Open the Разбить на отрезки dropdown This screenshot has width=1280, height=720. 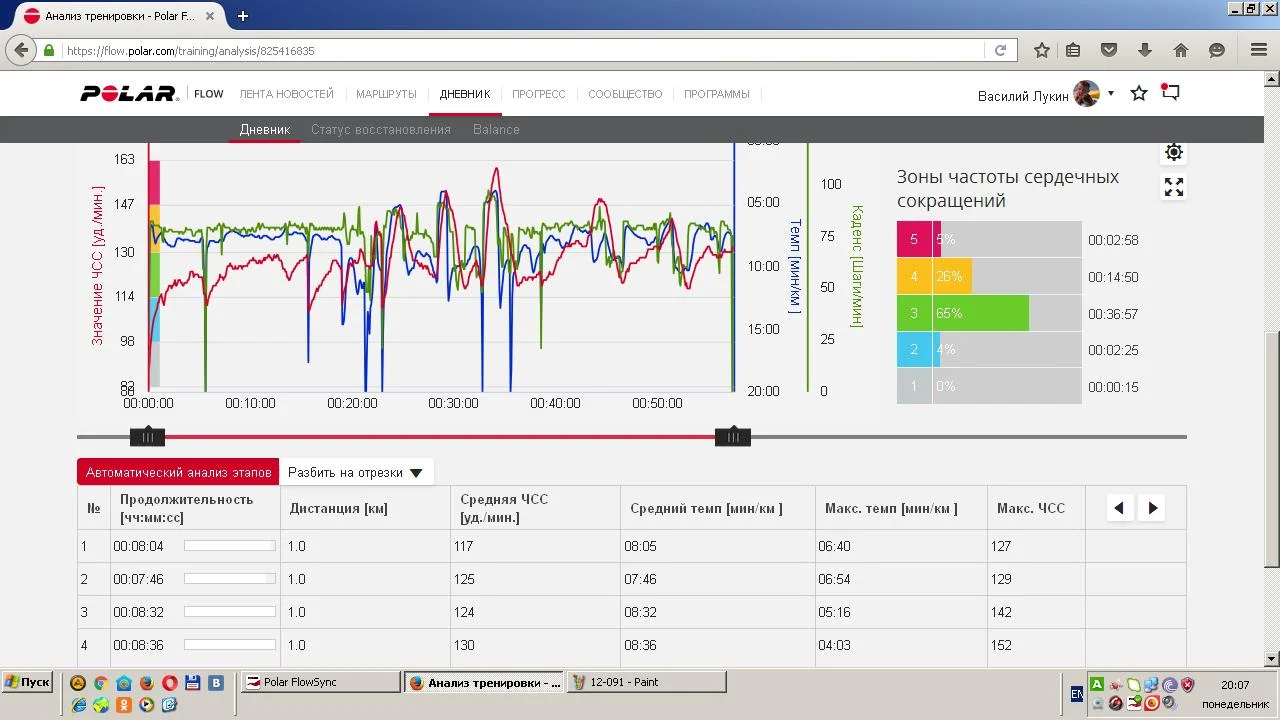(355, 473)
